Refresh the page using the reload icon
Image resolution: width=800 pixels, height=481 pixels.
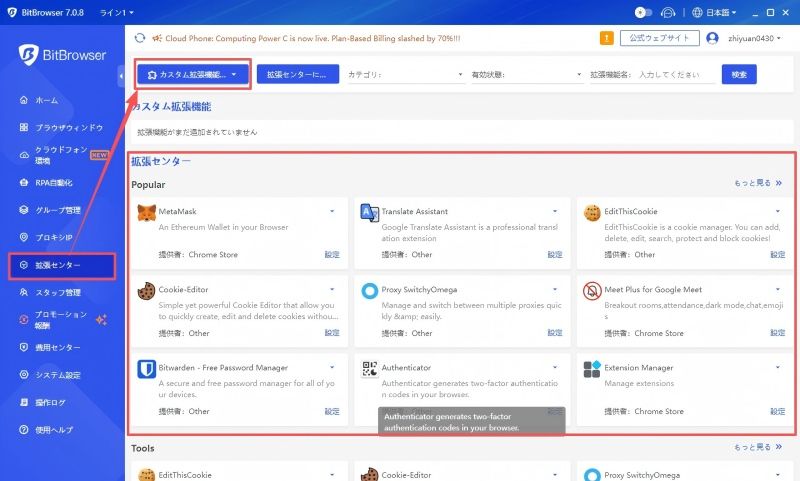click(x=139, y=38)
